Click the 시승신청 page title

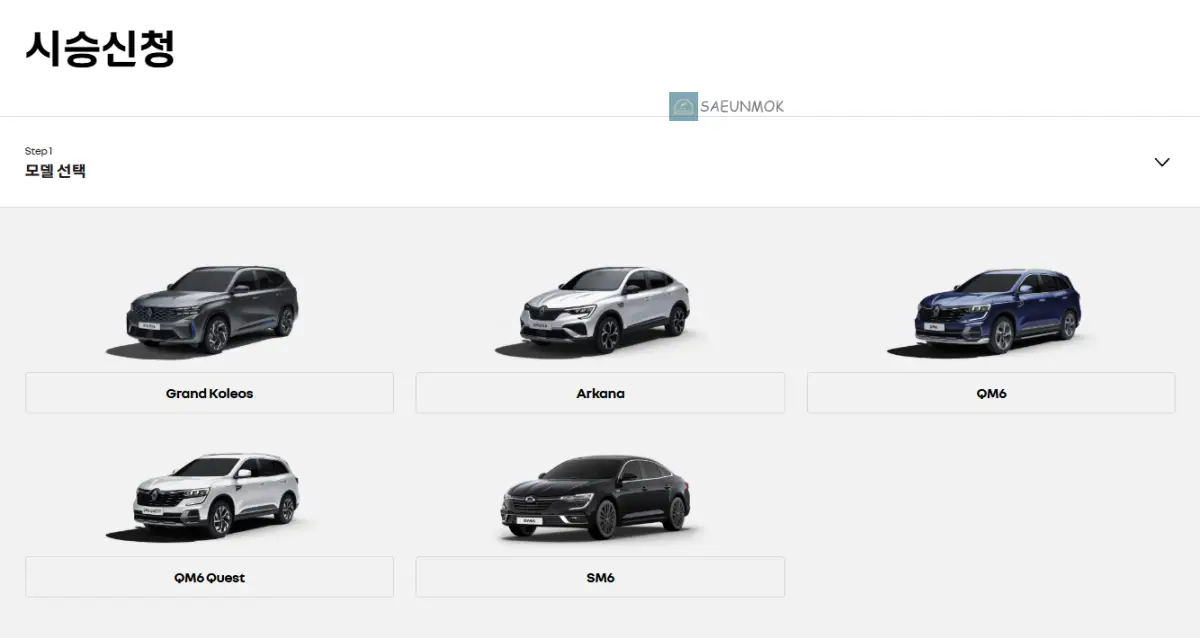coord(100,48)
